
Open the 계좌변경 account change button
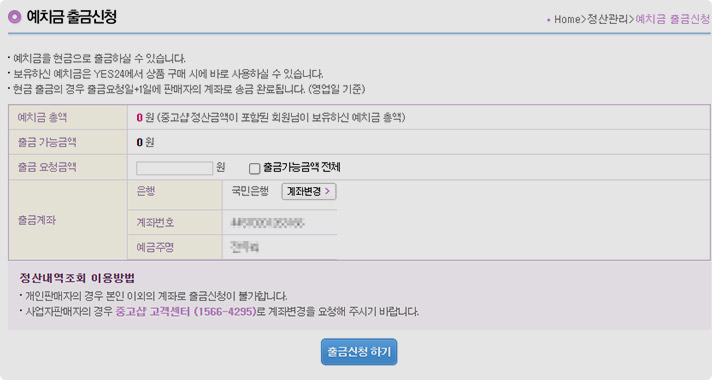coord(309,192)
